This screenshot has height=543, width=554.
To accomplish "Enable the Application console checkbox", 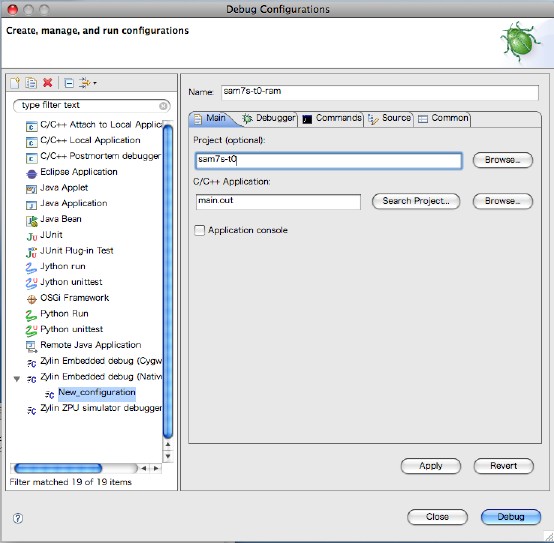I will (200, 230).
